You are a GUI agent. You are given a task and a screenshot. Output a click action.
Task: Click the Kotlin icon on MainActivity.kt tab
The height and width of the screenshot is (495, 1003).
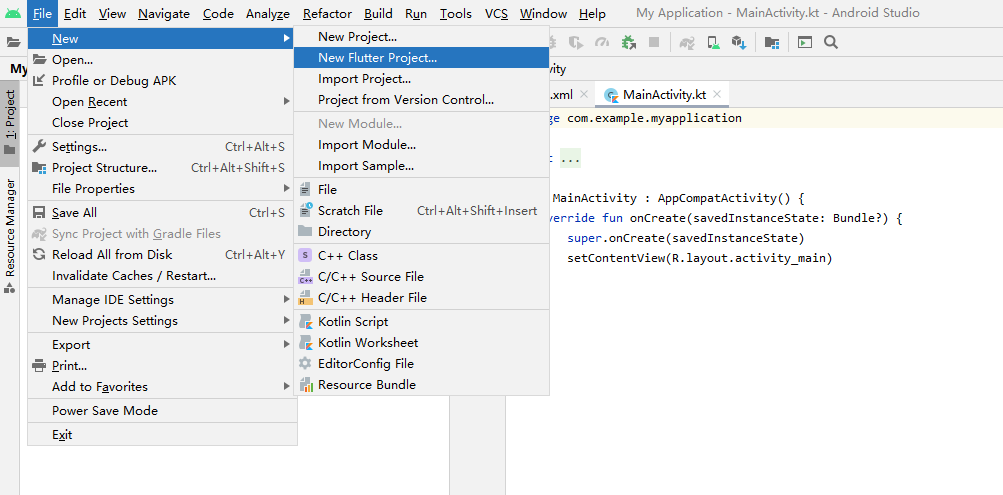[x=612, y=95]
